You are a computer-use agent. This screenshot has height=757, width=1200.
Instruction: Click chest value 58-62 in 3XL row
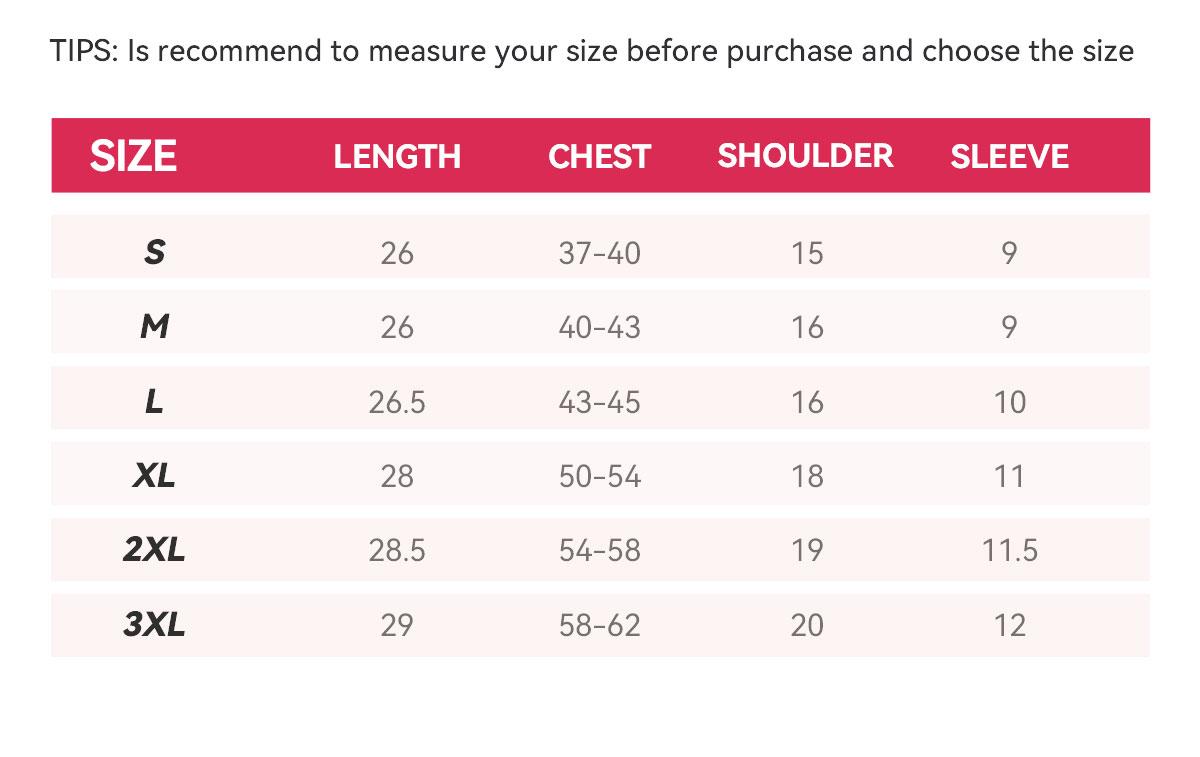point(599,625)
